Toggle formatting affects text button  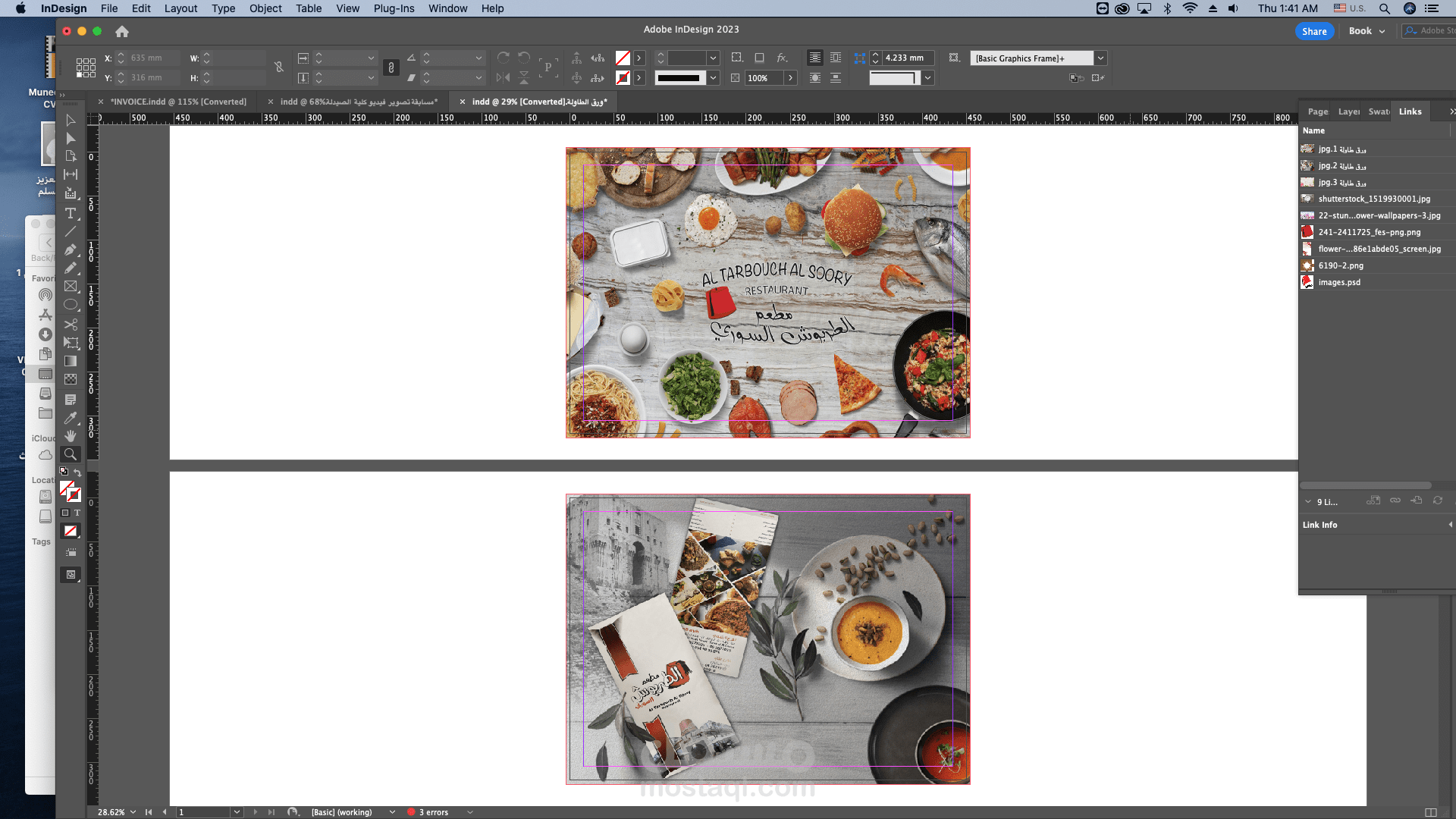[x=77, y=513]
